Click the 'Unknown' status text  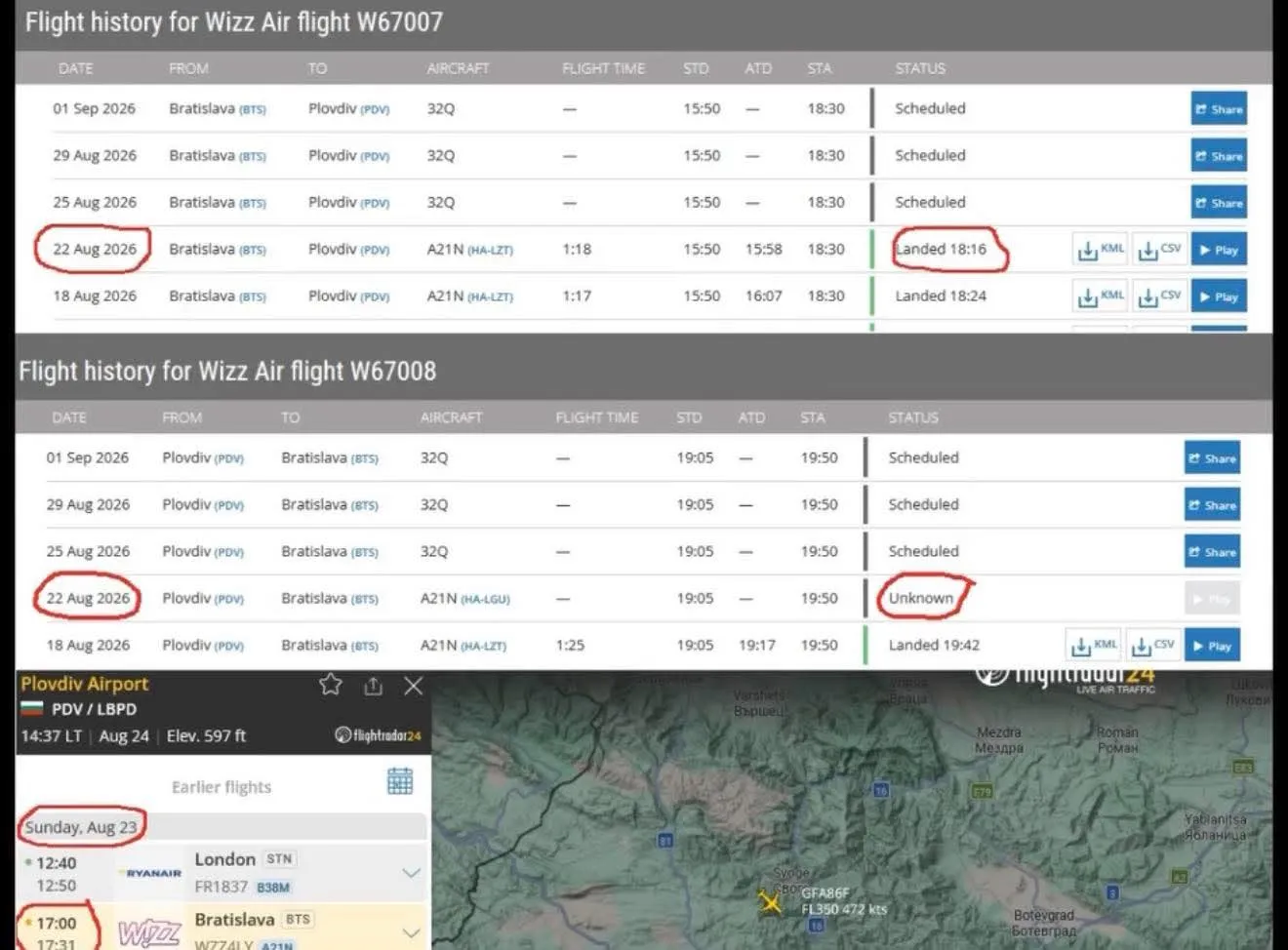pyautogui.click(x=921, y=599)
